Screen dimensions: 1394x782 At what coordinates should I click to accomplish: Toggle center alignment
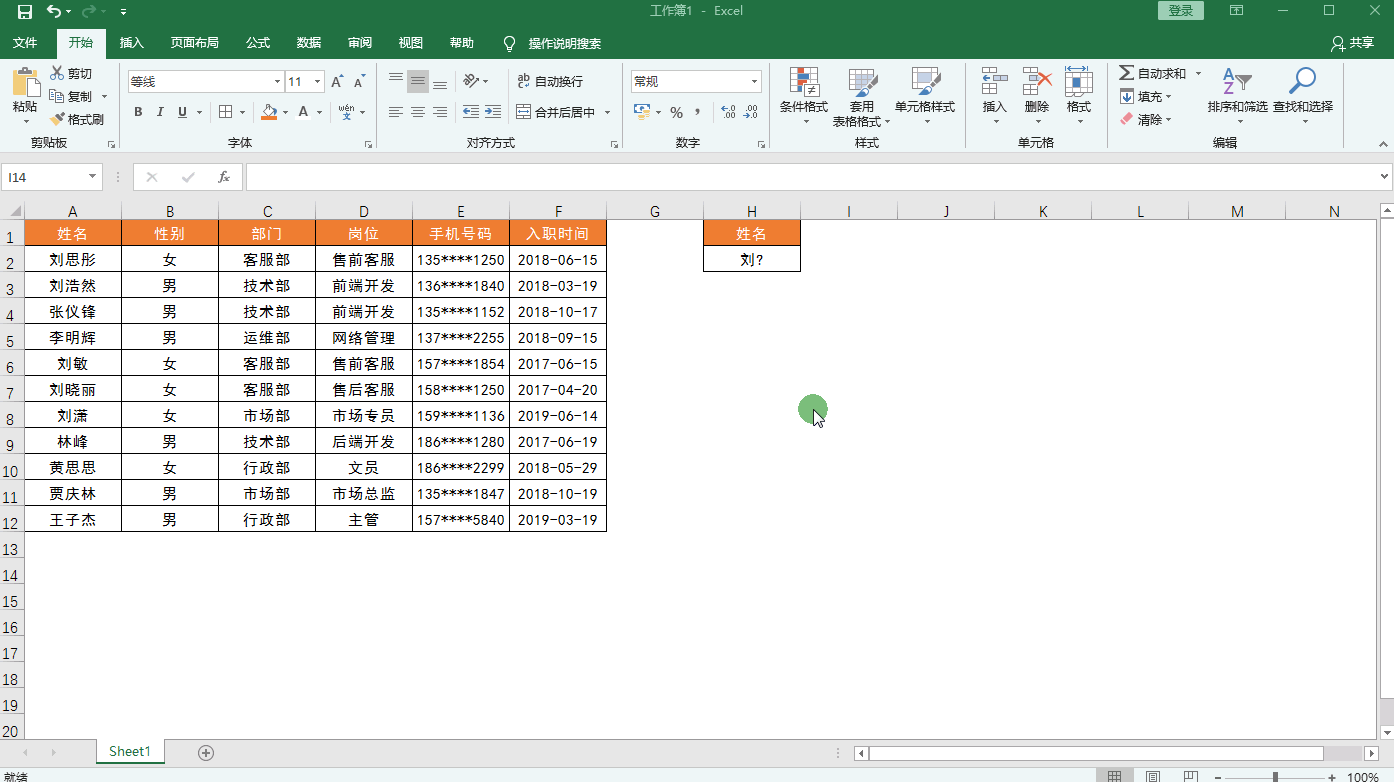[x=417, y=112]
